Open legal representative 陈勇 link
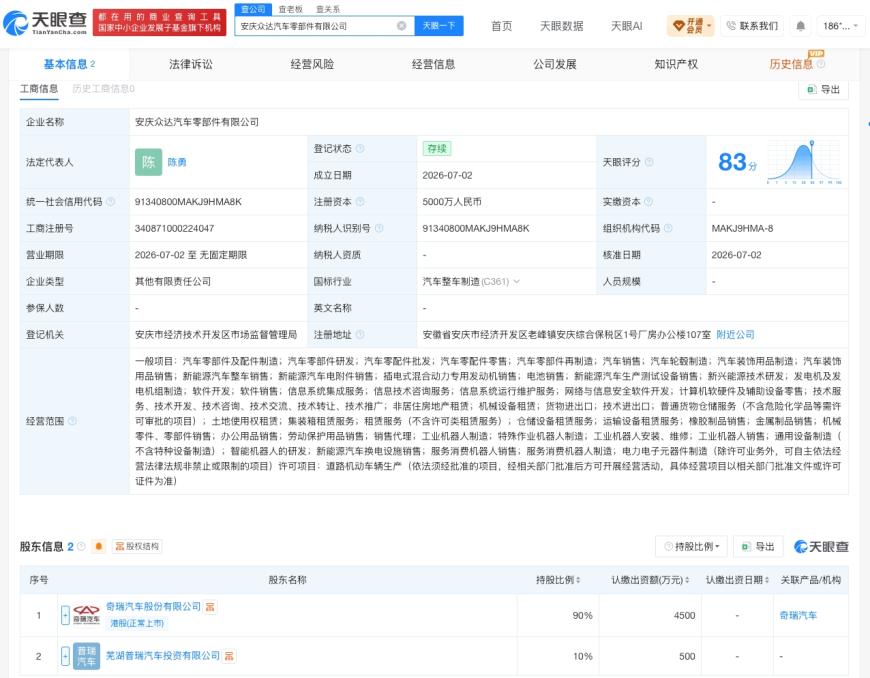The image size is (870, 678). tap(177, 162)
